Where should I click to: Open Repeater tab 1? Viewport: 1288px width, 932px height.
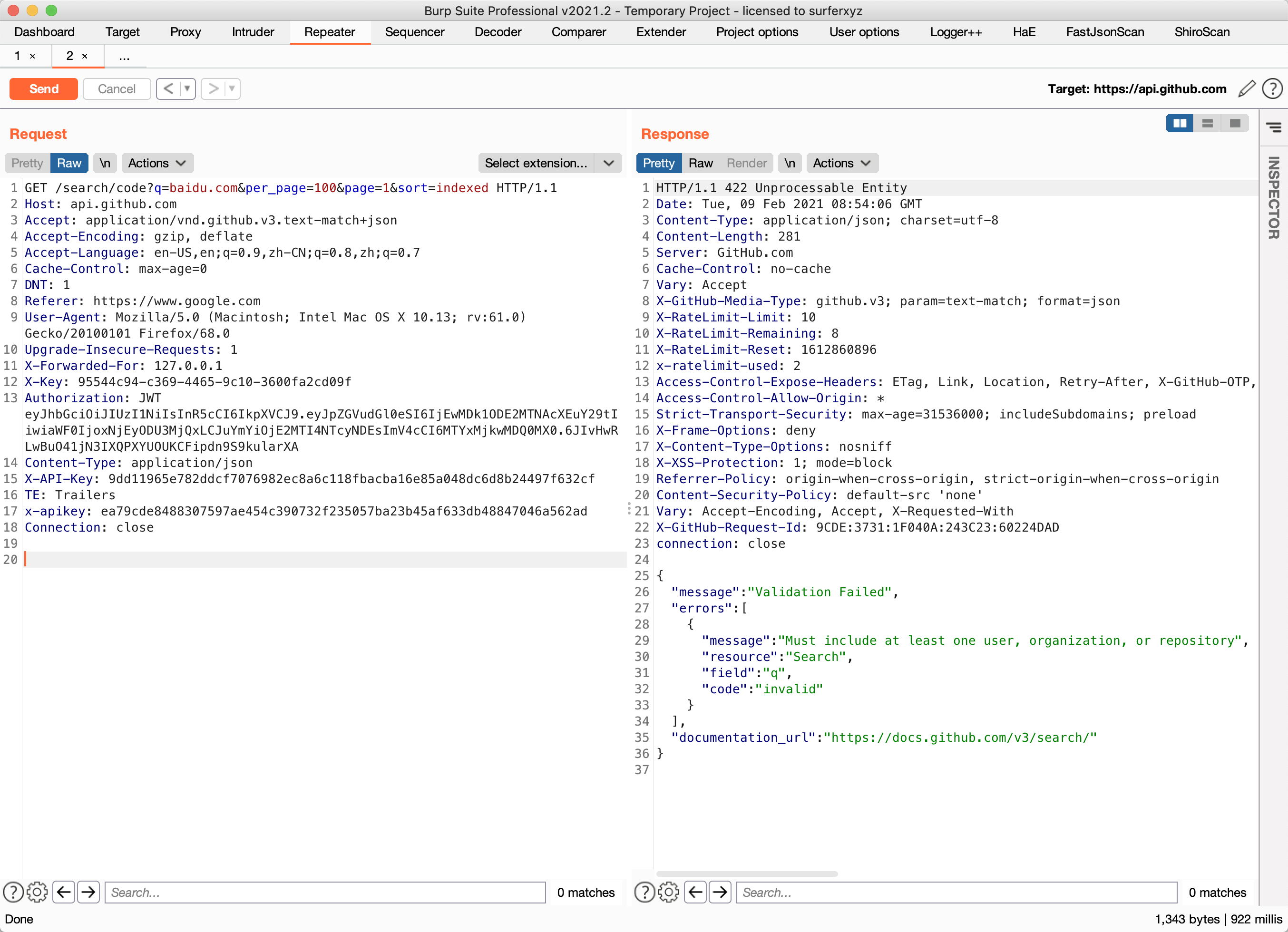(x=17, y=56)
